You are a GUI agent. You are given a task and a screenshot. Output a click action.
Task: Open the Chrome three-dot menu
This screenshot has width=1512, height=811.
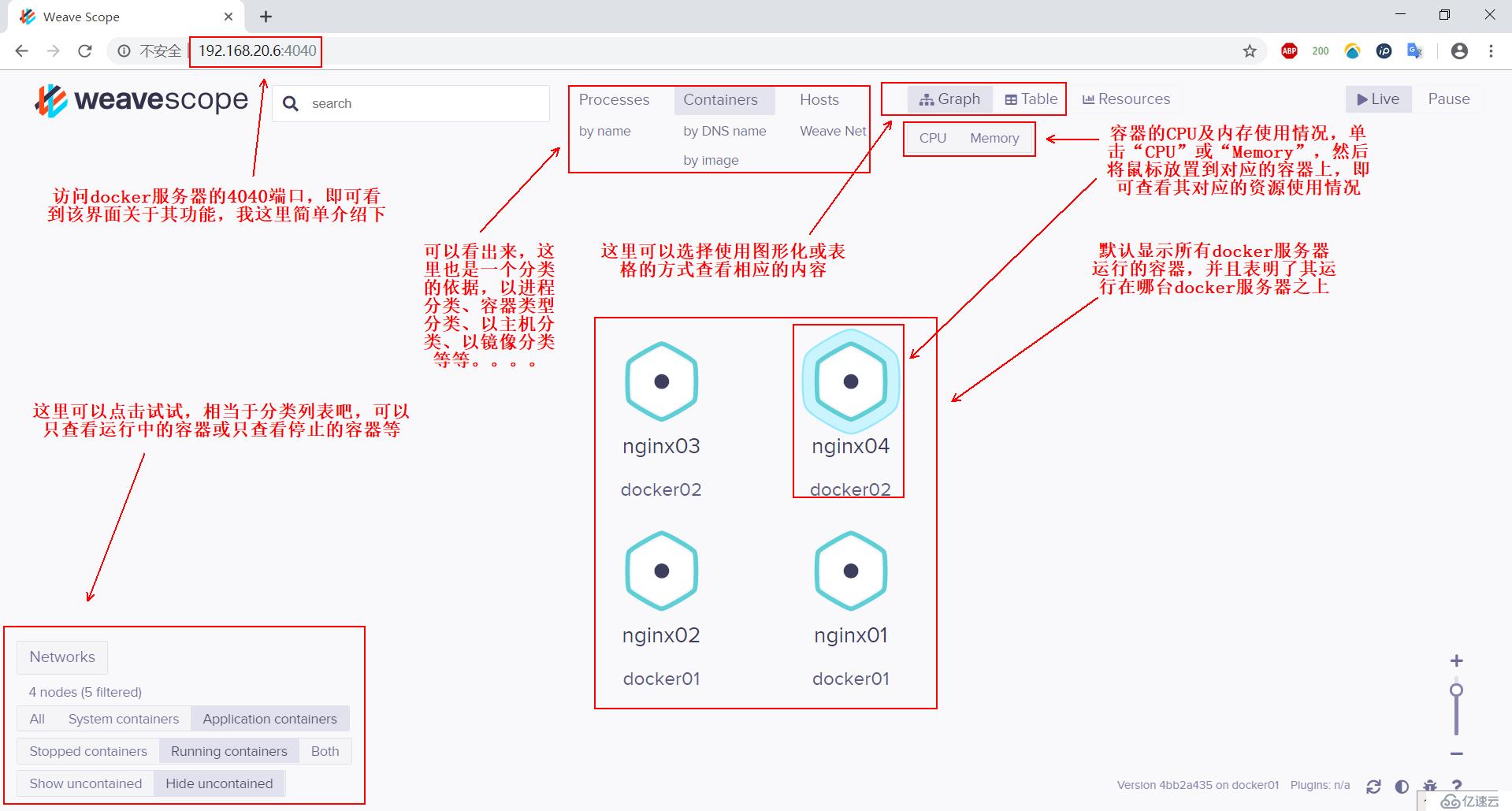(1491, 51)
